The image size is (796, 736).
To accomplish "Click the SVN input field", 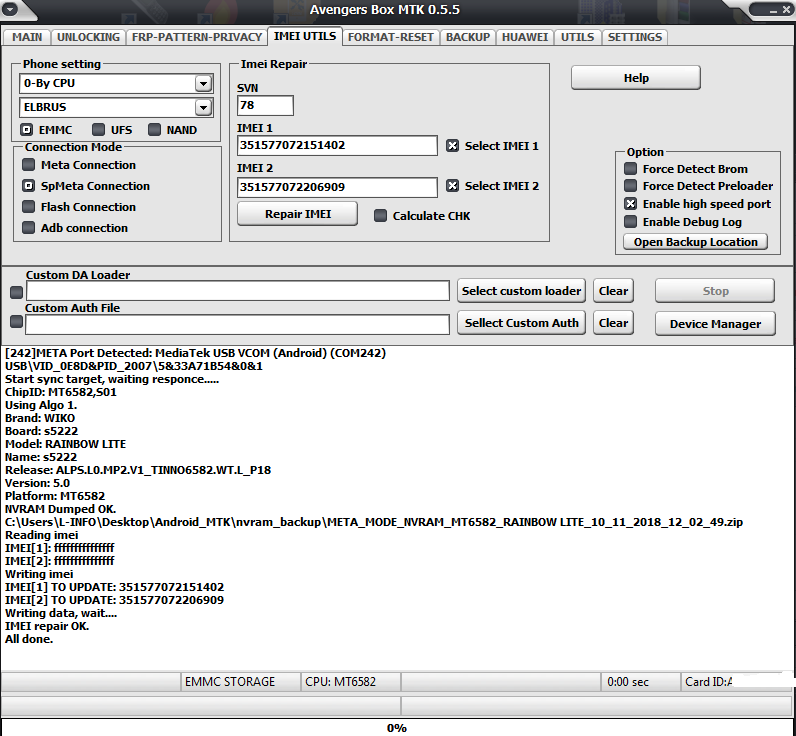I will click(265, 106).
